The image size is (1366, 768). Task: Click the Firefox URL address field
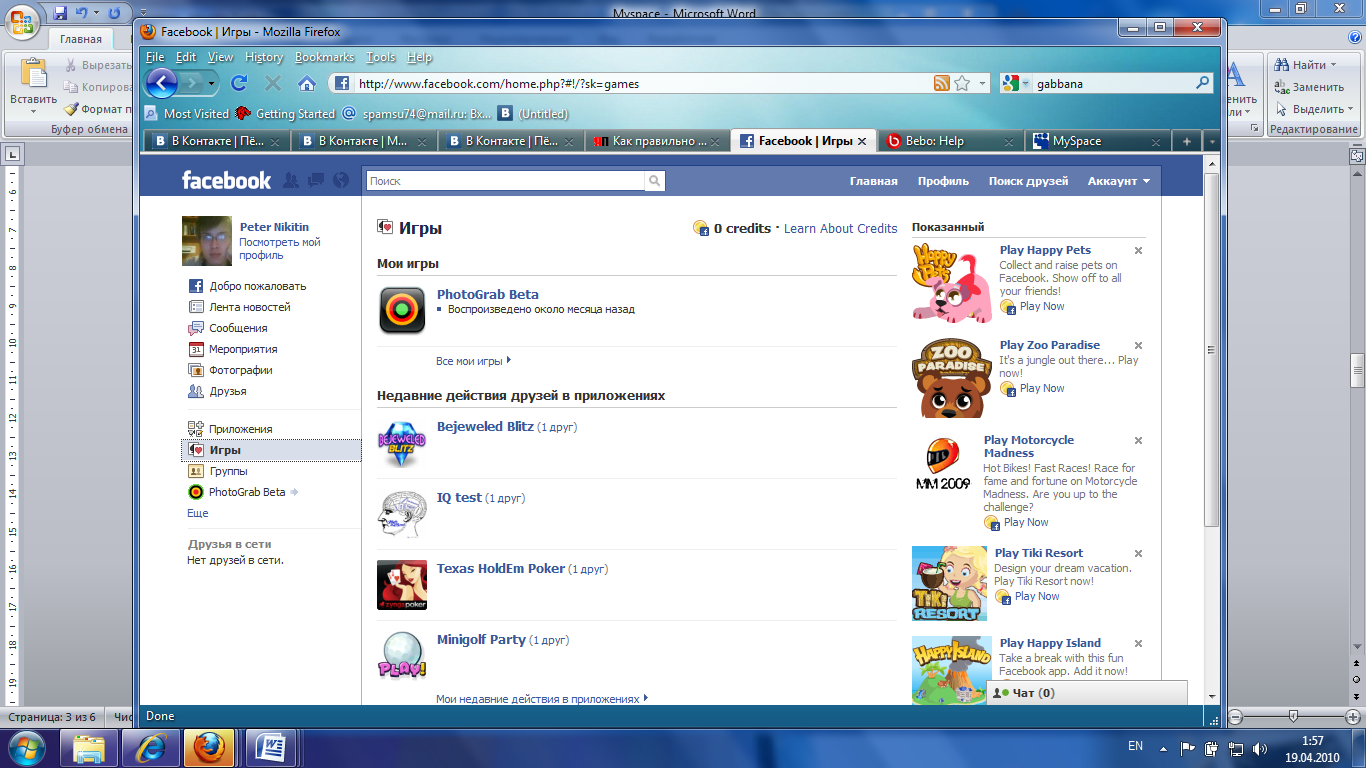pyautogui.click(x=643, y=84)
